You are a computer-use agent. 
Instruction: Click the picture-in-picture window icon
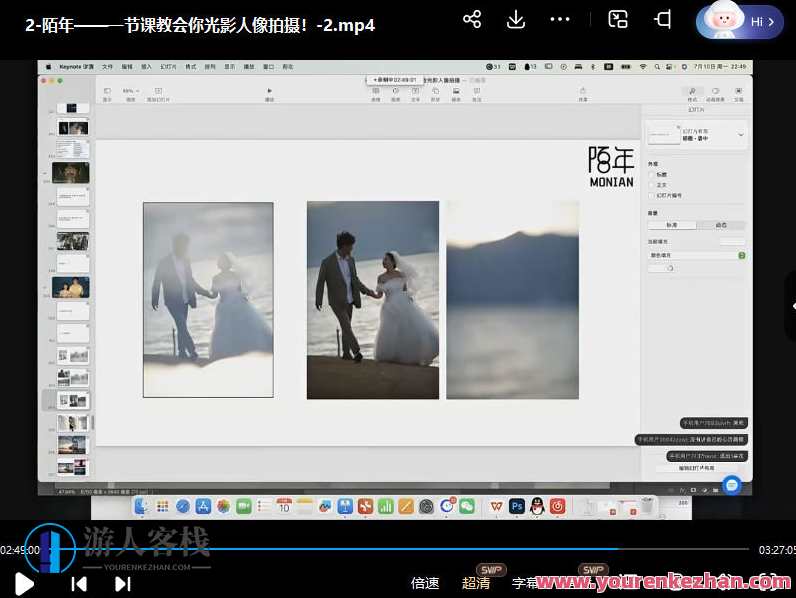pos(618,20)
